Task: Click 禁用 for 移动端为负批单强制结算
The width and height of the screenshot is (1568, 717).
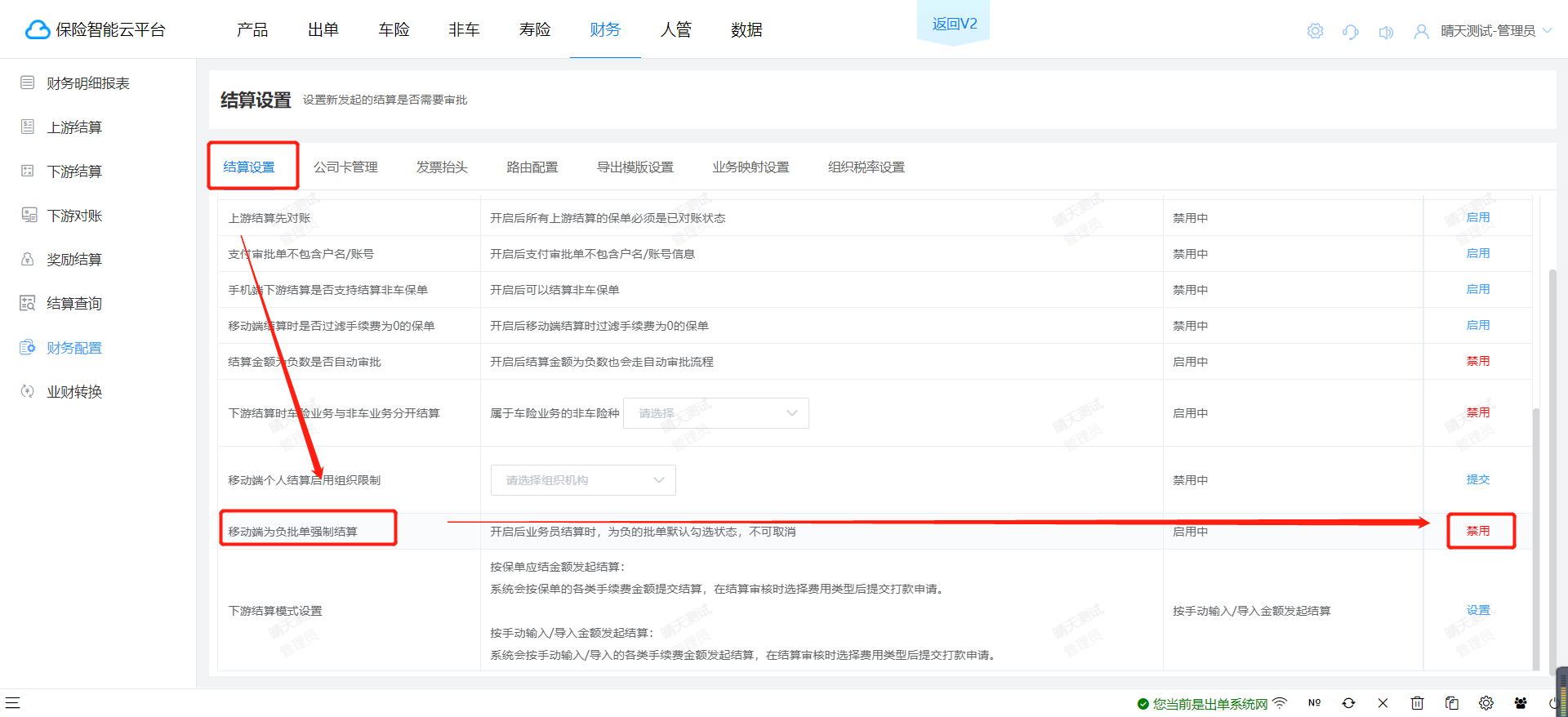Action: tap(1478, 531)
